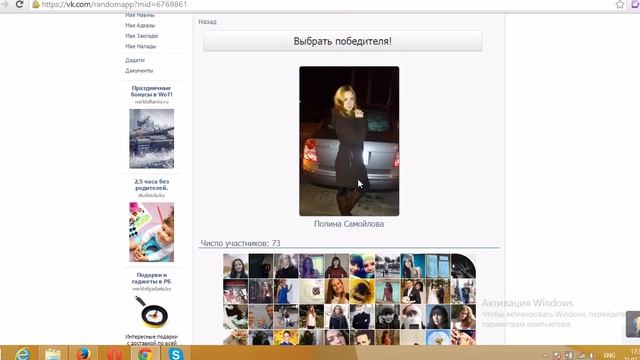Open File Explorer from the taskbar
The height and width of the screenshot is (360, 640).
53,353
